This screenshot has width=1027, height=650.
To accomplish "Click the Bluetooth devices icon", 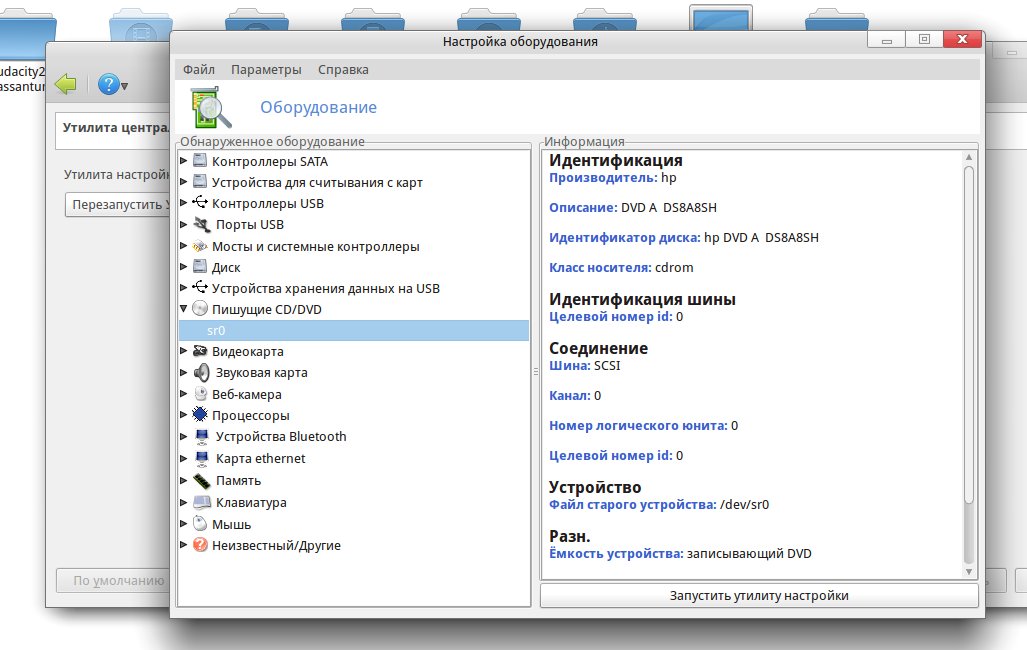I will (x=202, y=436).
